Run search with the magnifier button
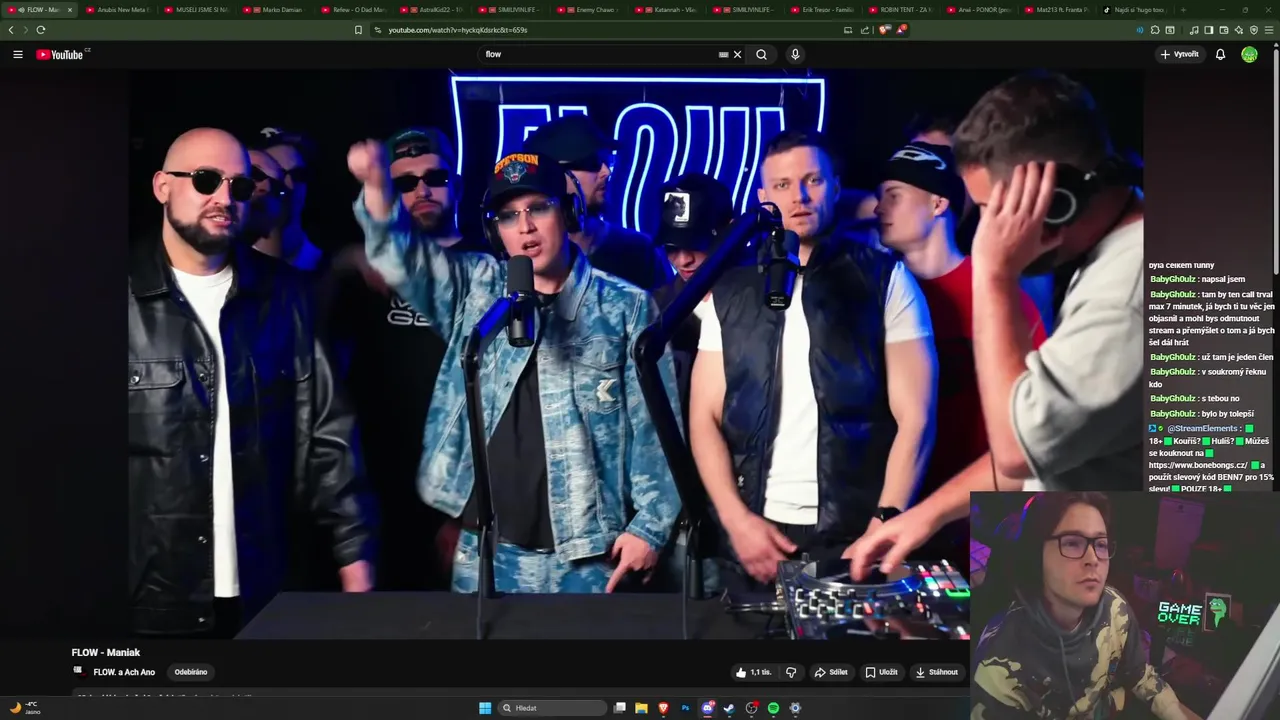 (762, 54)
